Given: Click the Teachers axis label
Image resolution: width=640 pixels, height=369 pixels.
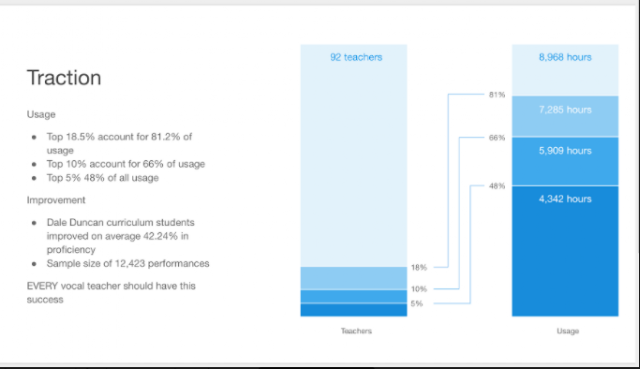Looking at the screenshot, I should coord(356,331).
